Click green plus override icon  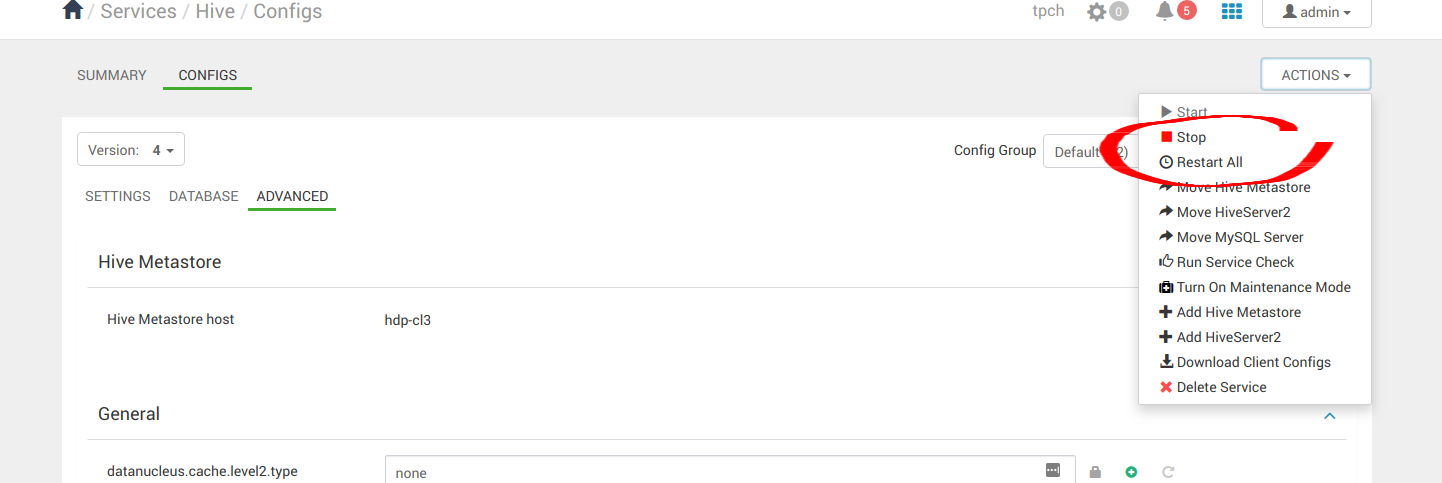[x=1131, y=472]
